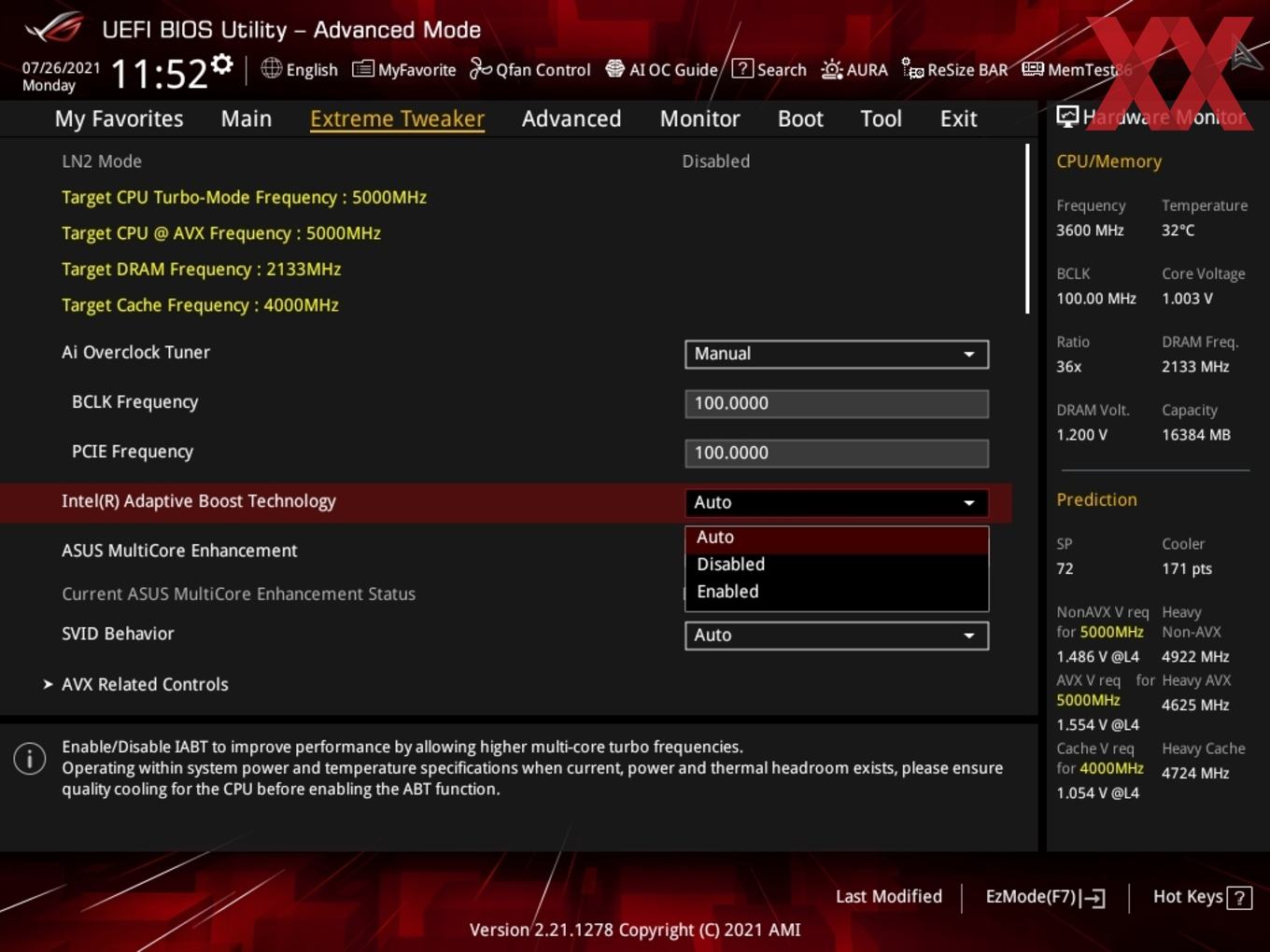The height and width of the screenshot is (952, 1270).
Task: Click Current ASUS MultiCore Enhancement Status row
Action: [504, 594]
